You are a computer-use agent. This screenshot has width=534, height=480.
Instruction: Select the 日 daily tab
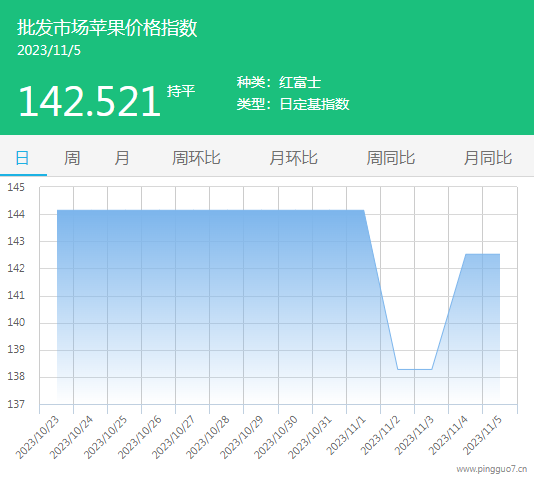[22, 158]
